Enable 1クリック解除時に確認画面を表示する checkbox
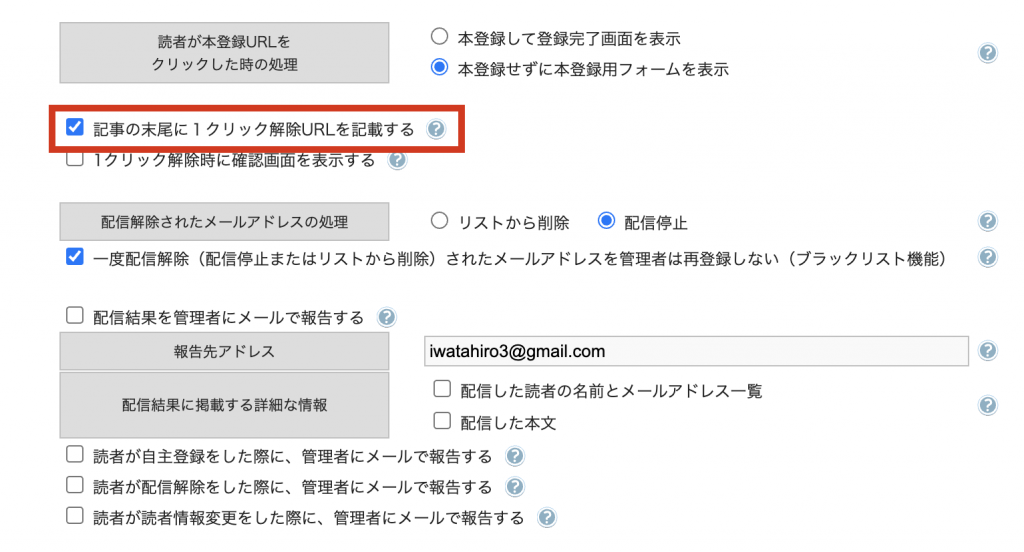The image size is (1024, 552). click(75, 158)
